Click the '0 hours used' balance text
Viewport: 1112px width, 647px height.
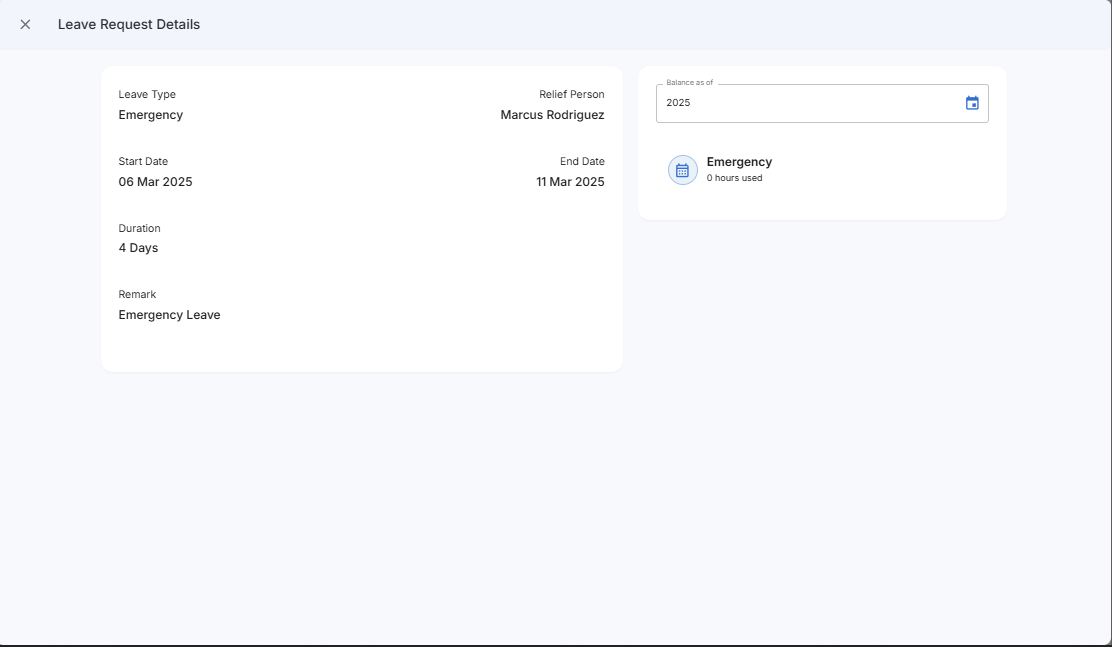[x=734, y=178]
